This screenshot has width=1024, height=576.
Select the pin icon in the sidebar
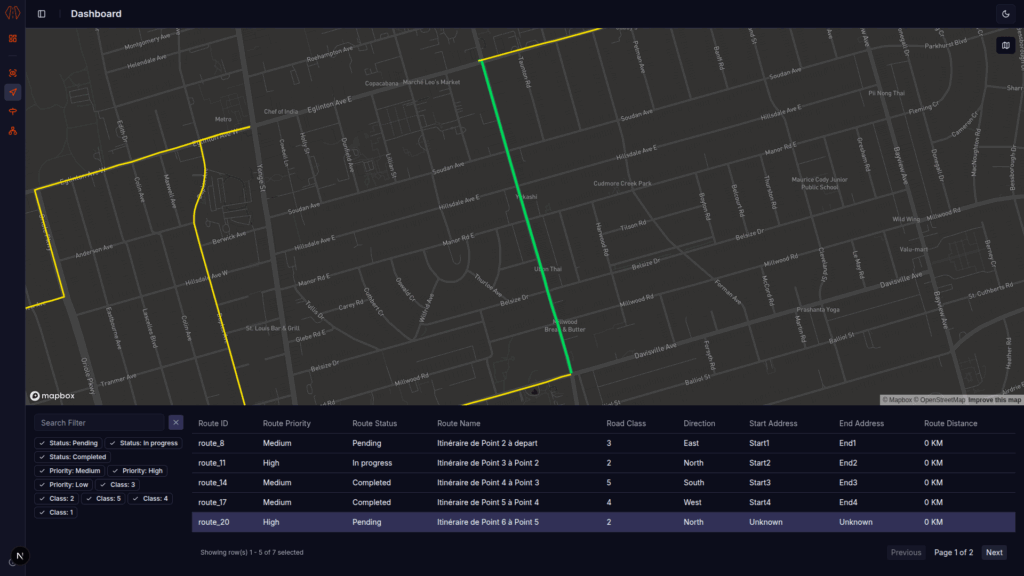click(x=12, y=112)
